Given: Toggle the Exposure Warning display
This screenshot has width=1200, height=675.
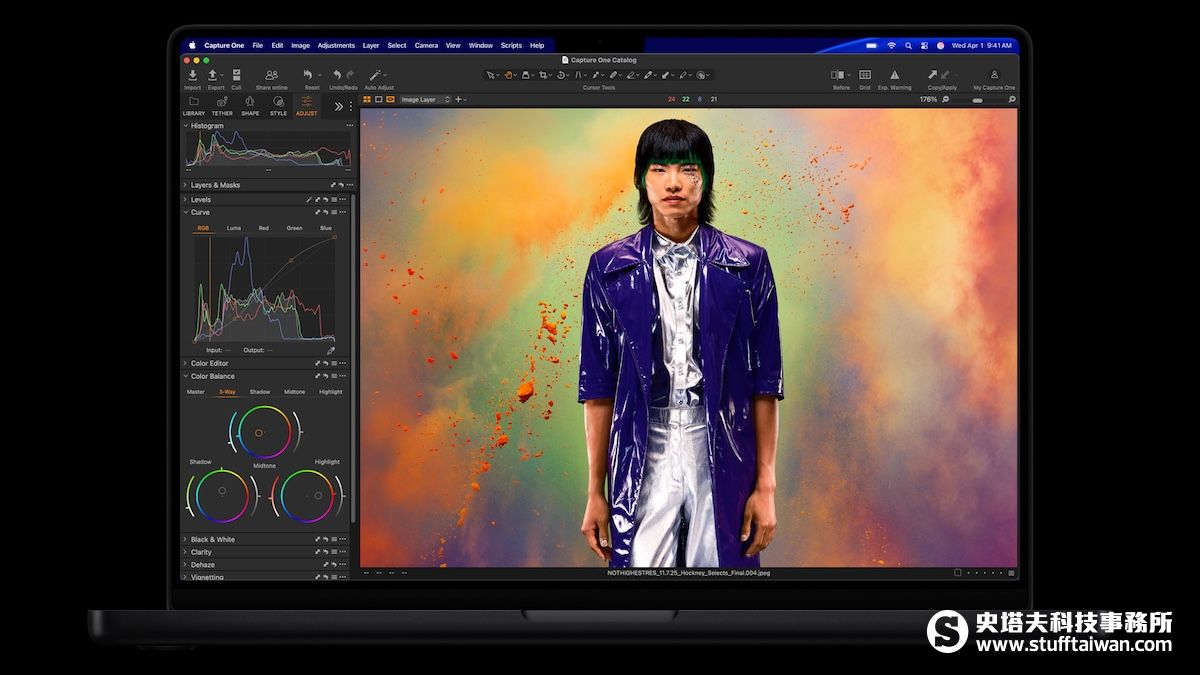Looking at the screenshot, I should (x=894, y=76).
